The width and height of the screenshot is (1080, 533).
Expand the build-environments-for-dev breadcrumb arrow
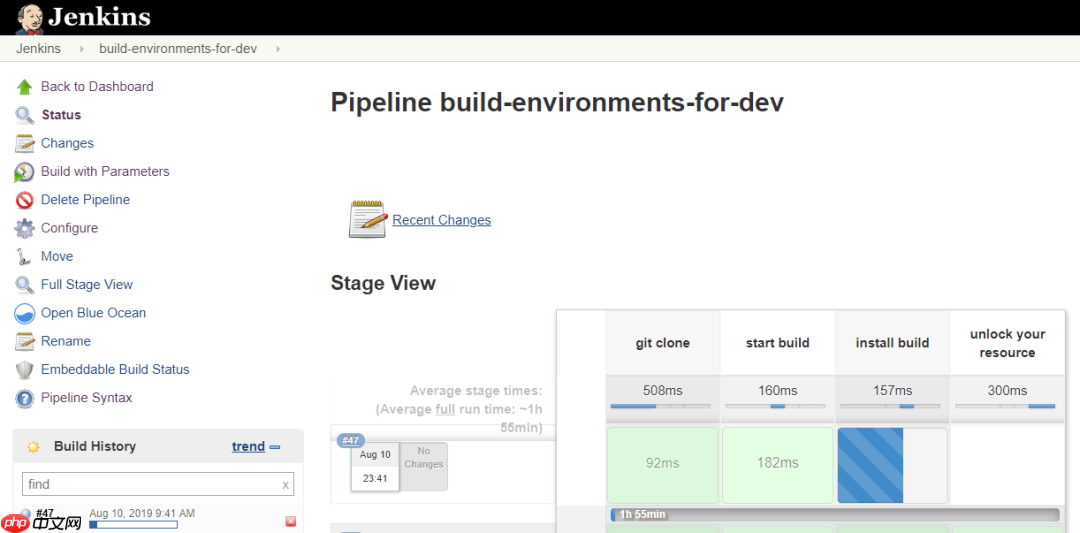[278, 49]
